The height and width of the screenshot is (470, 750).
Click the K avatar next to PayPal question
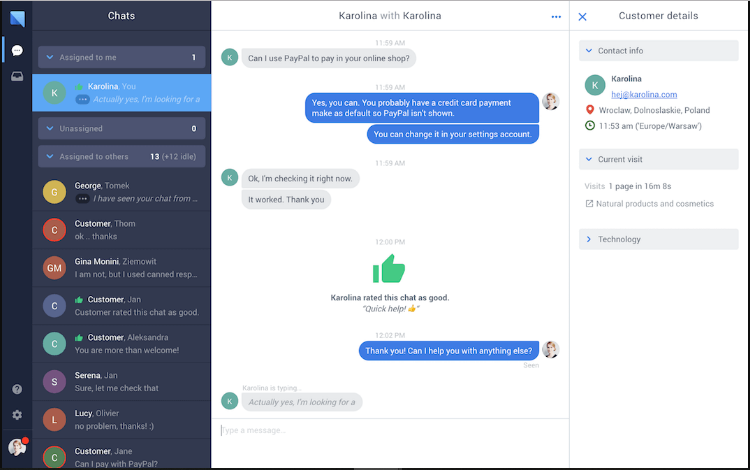click(230, 57)
